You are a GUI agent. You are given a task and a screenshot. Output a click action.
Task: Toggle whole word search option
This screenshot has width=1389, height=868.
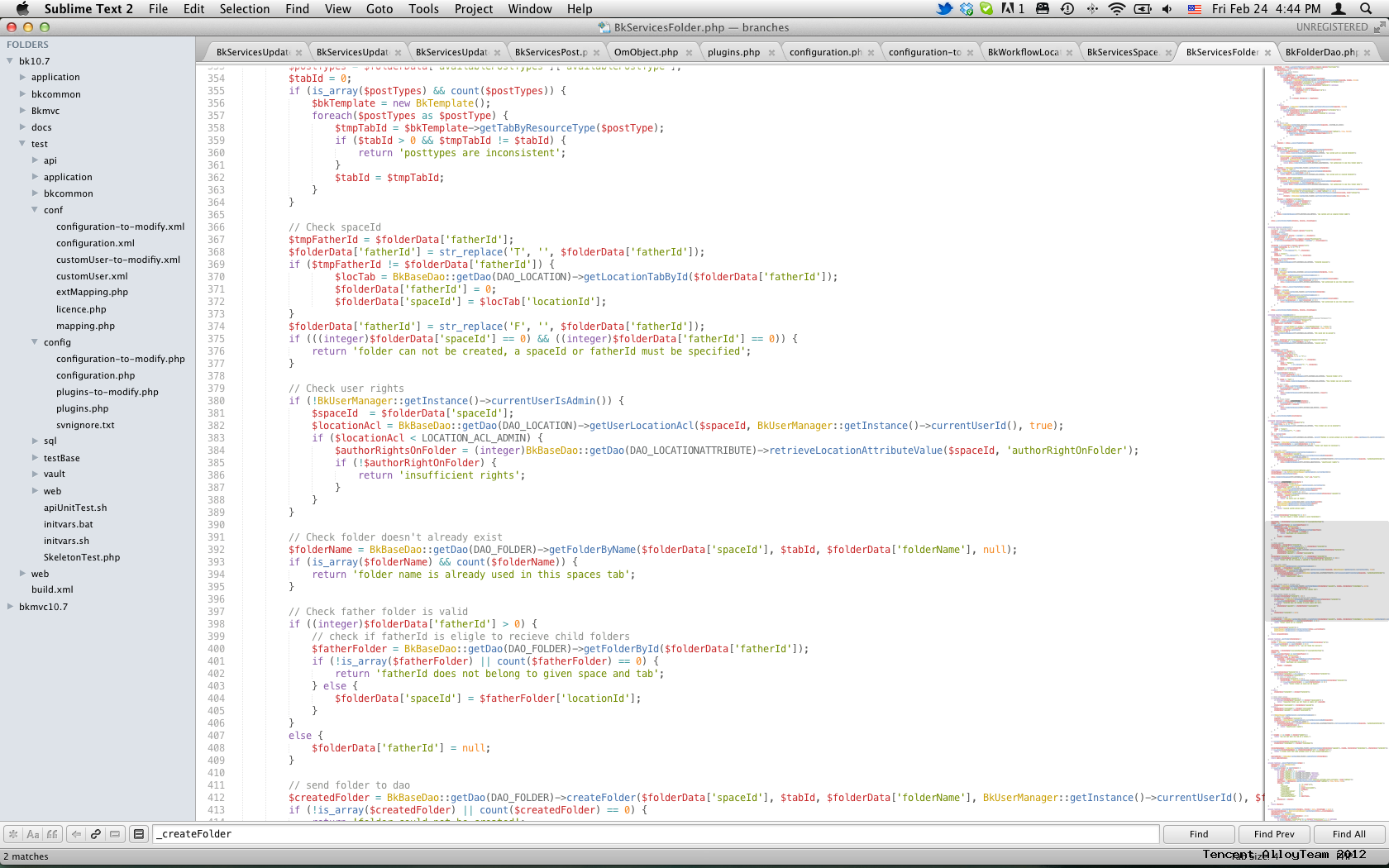point(53,834)
